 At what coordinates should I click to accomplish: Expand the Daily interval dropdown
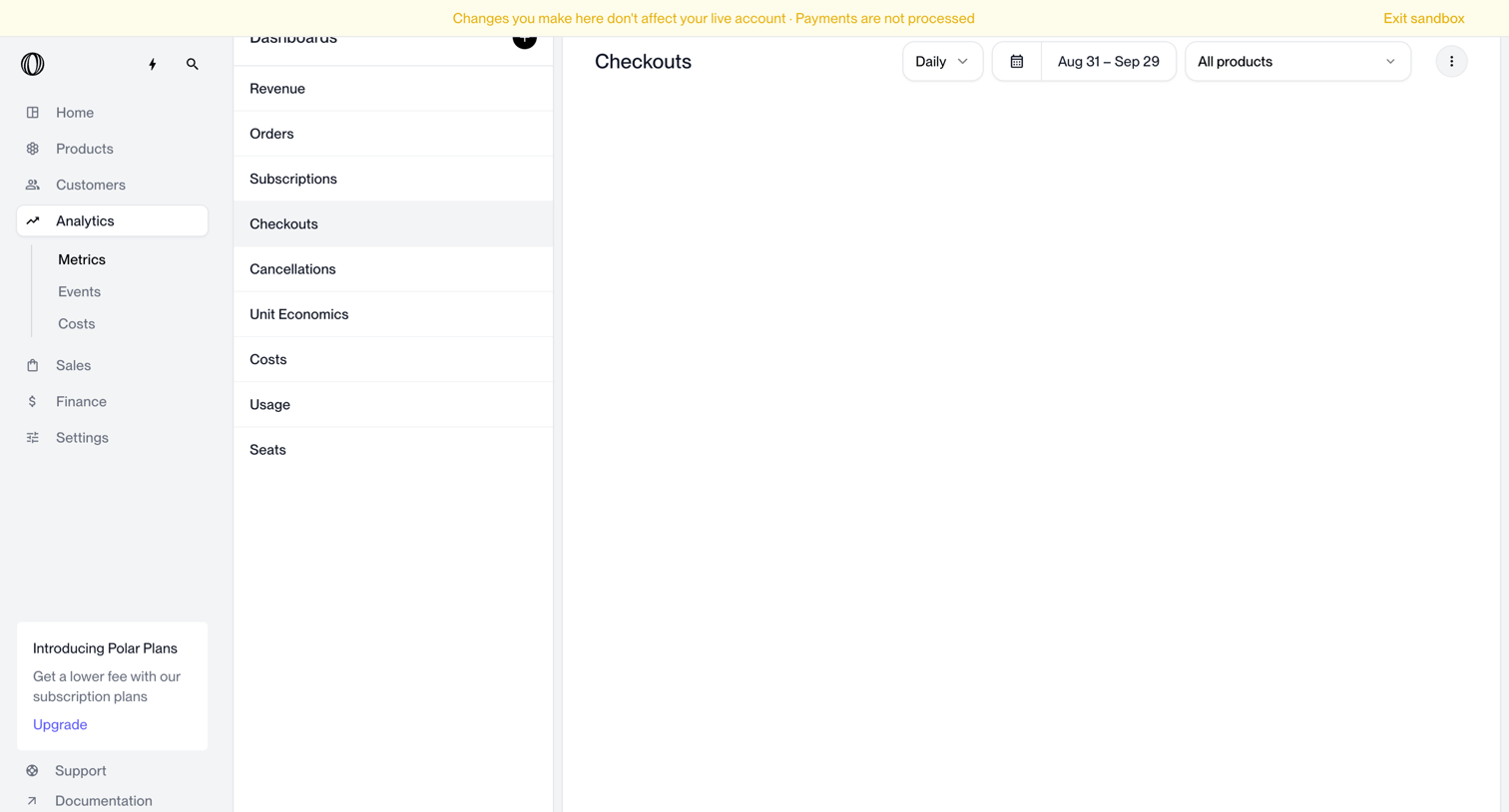point(943,62)
